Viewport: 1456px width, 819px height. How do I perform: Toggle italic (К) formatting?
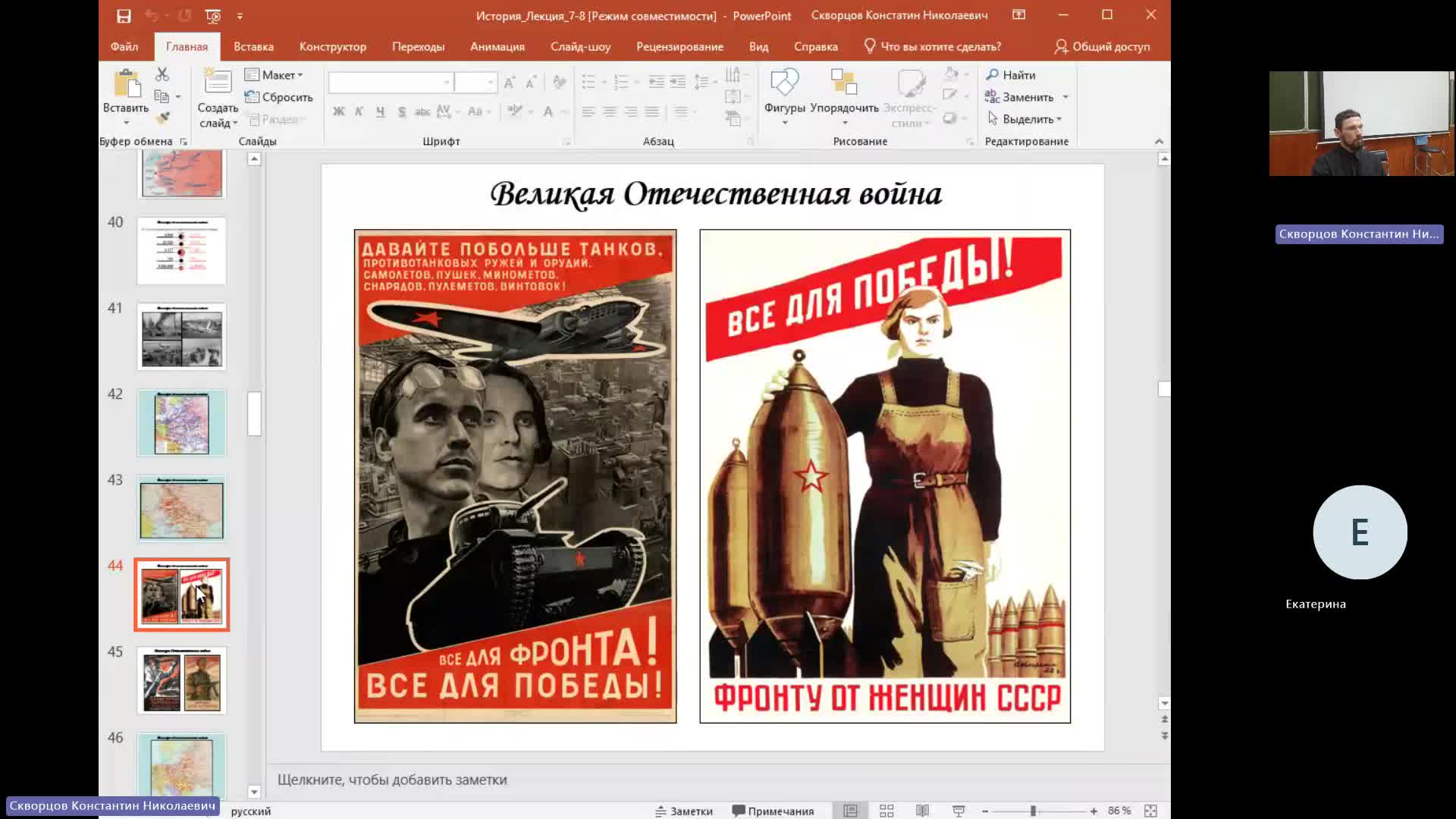[359, 111]
